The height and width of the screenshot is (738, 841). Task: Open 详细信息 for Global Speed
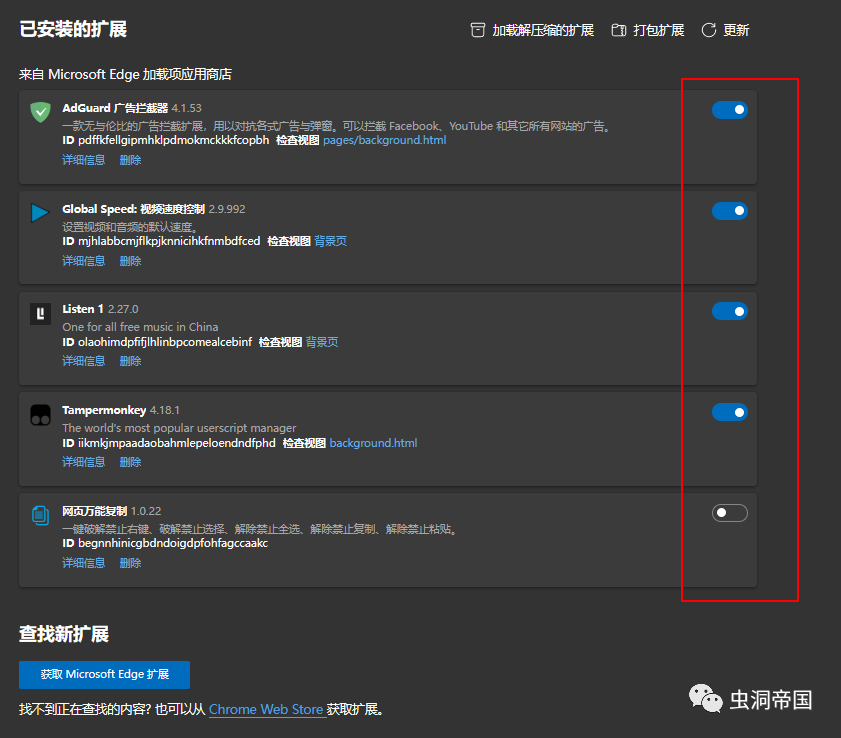[x=83, y=261]
